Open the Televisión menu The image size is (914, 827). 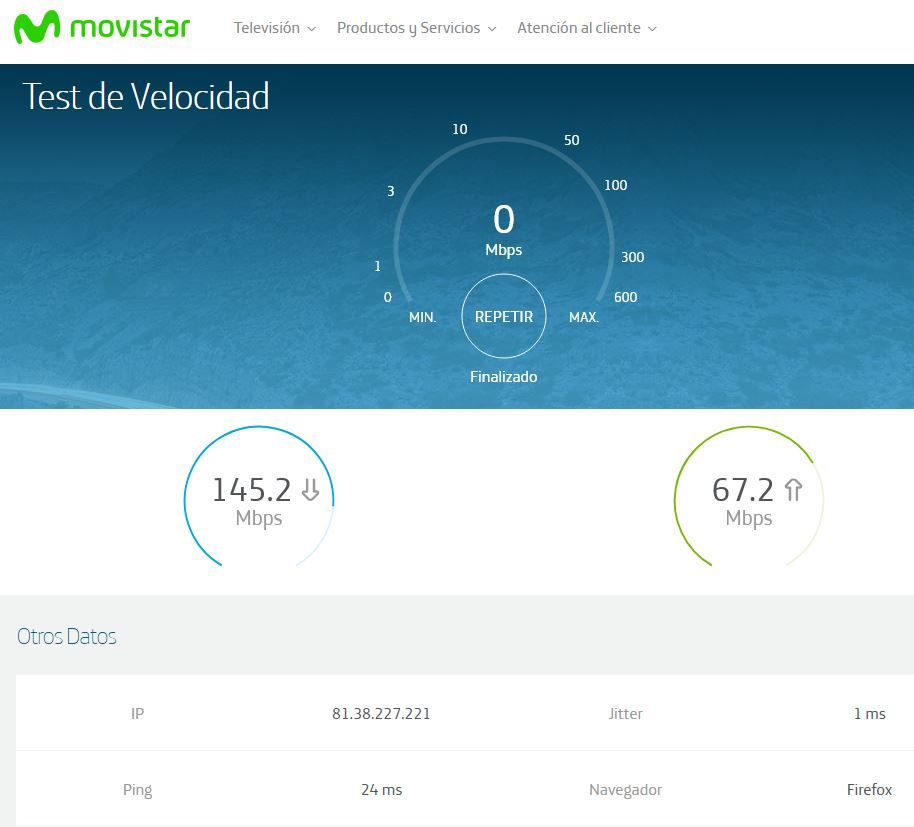click(266, 28)
